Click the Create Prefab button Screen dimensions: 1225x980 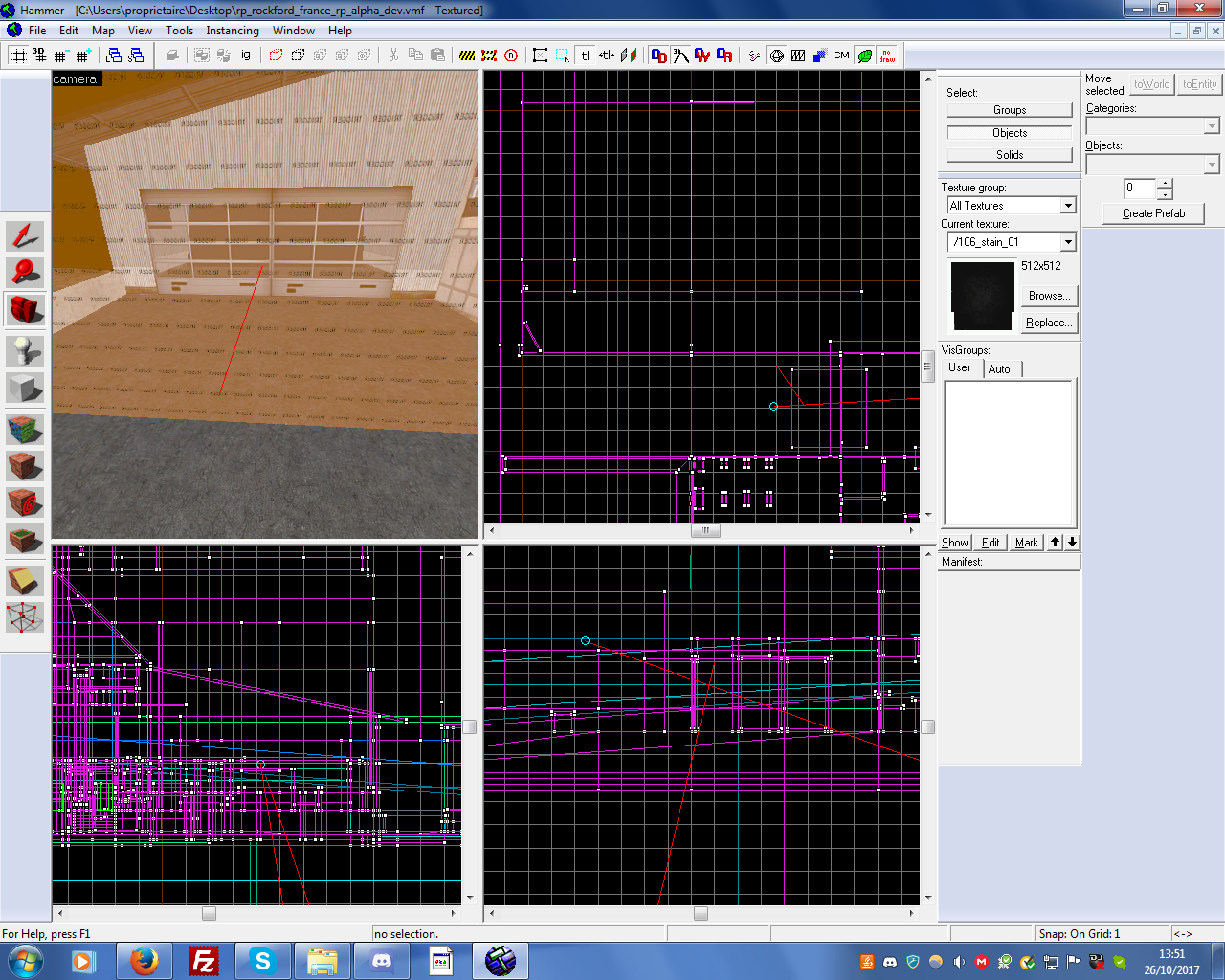tap(1153, 213)
